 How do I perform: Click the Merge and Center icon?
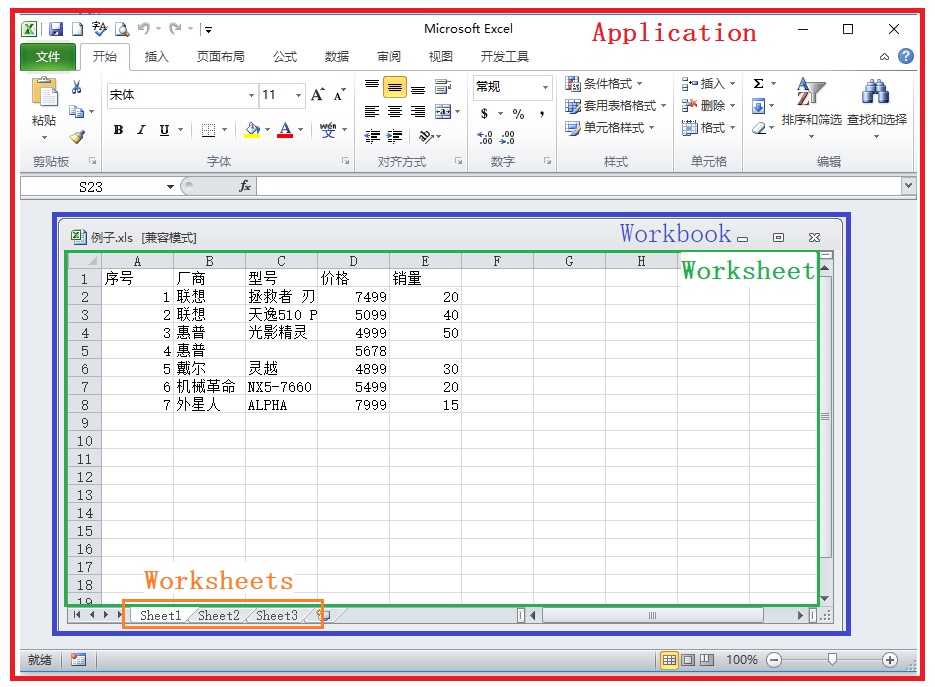443,112
